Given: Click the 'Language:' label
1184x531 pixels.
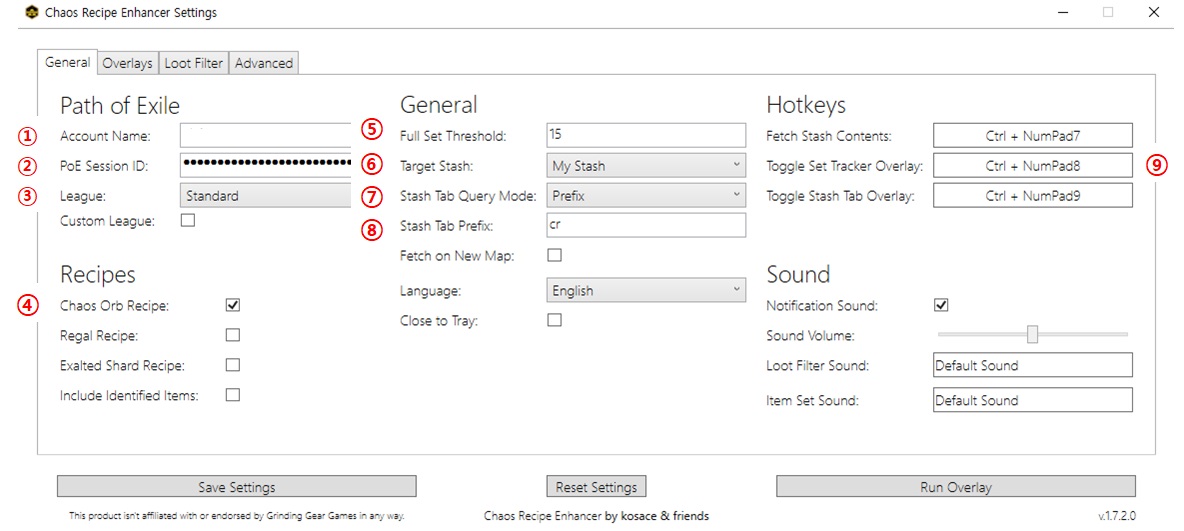Looking at the screenshot, I should pyautogui.click(x=428, y=290).
